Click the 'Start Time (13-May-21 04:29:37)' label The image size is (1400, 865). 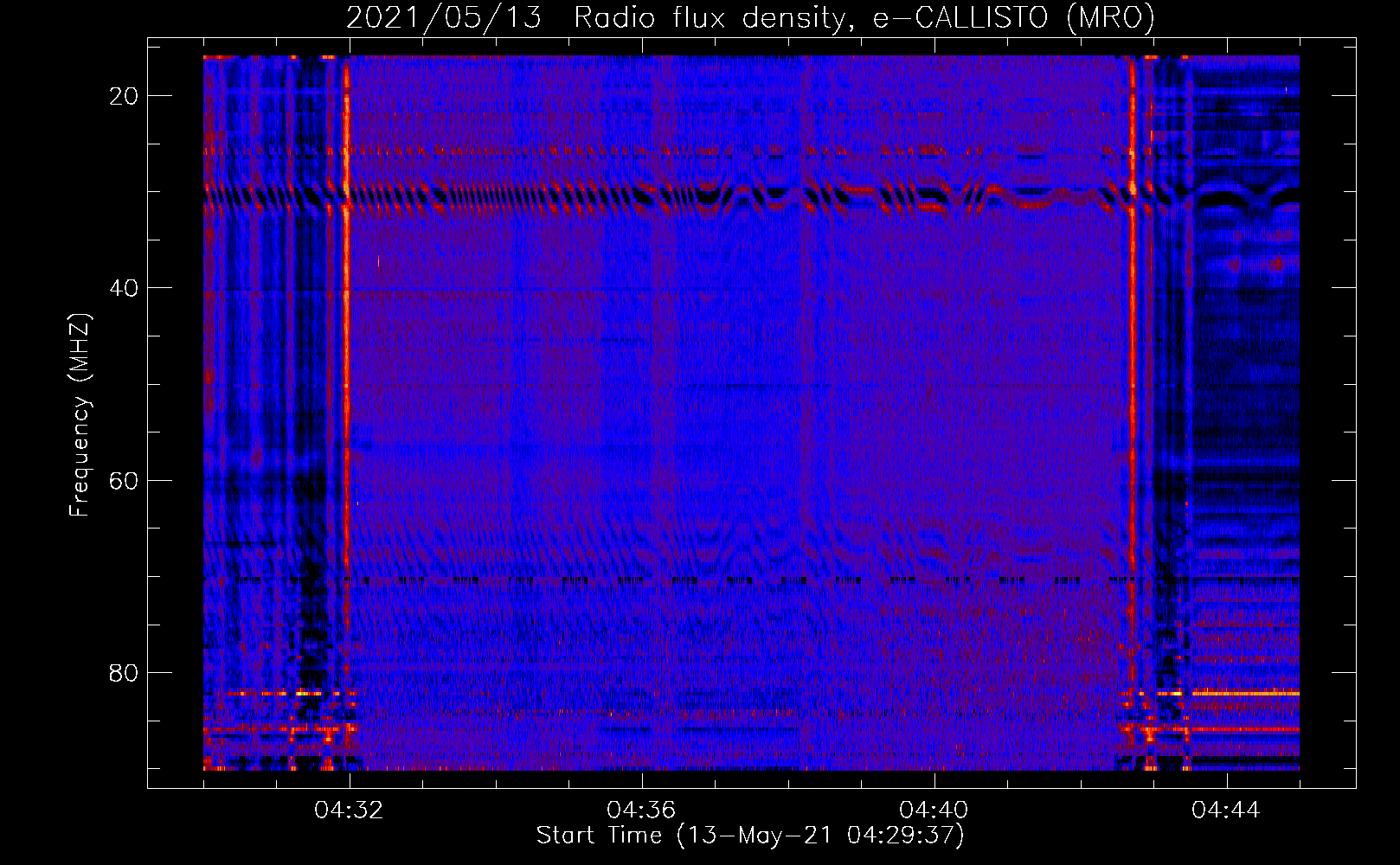coord(750,836)
